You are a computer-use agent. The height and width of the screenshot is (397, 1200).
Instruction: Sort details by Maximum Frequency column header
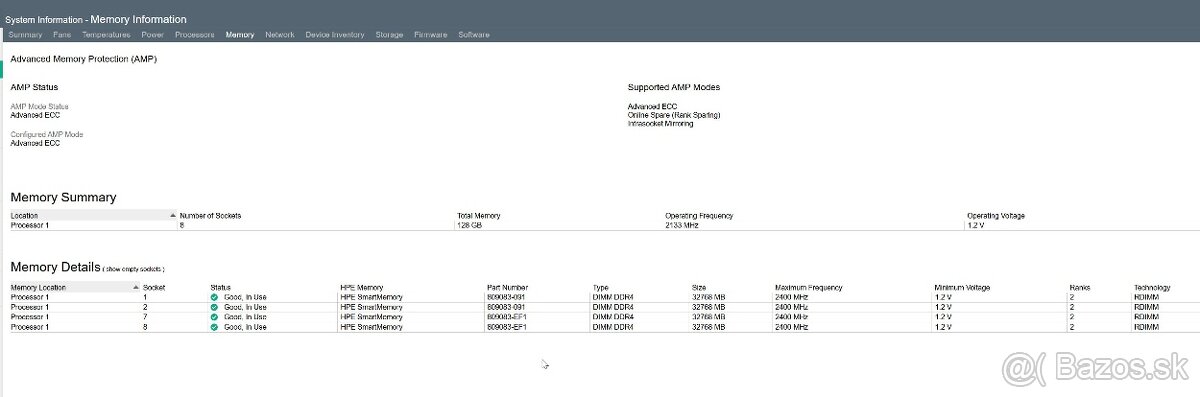808,287
